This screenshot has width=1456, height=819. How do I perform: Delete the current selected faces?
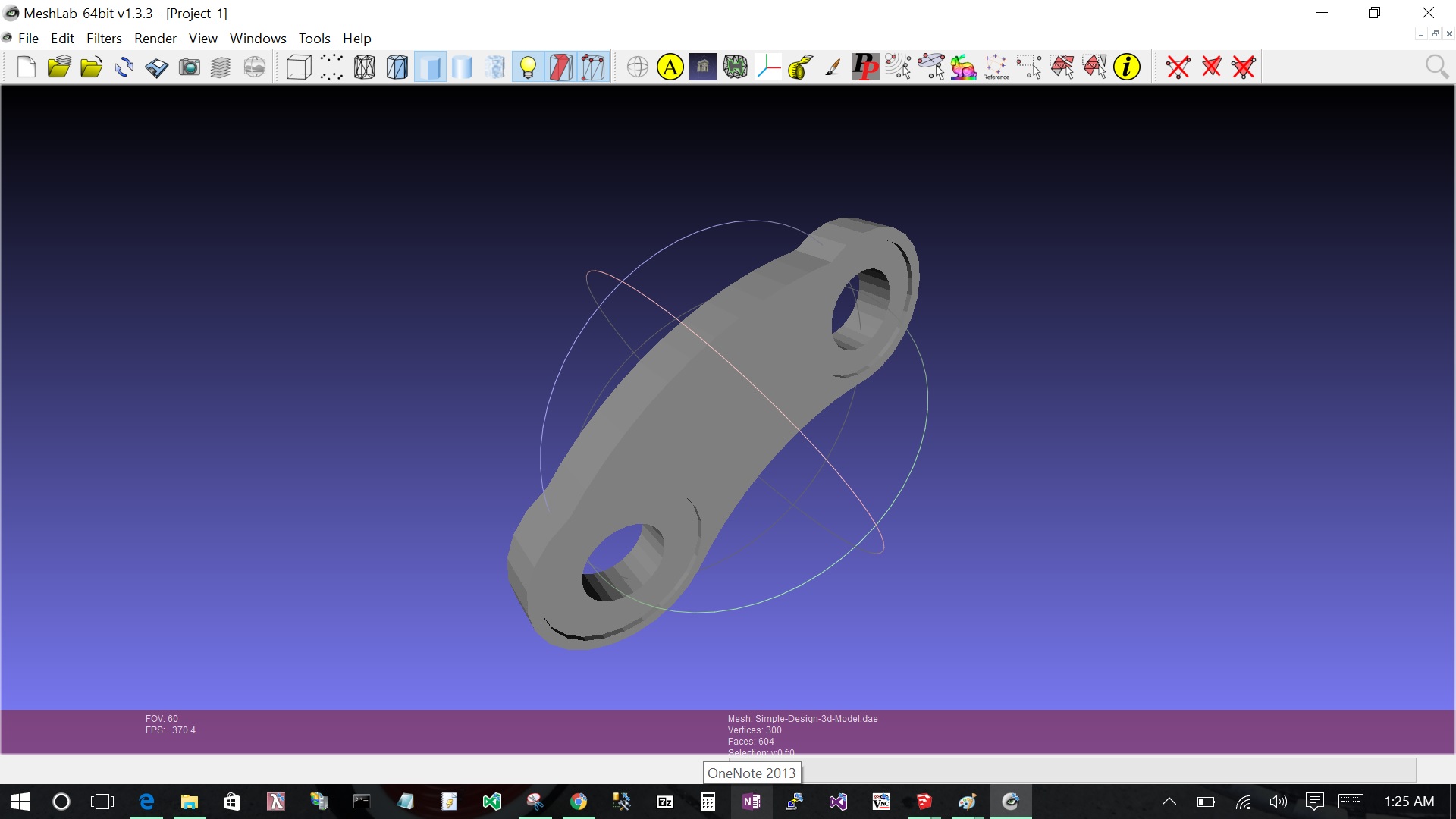click(1211, 67)
